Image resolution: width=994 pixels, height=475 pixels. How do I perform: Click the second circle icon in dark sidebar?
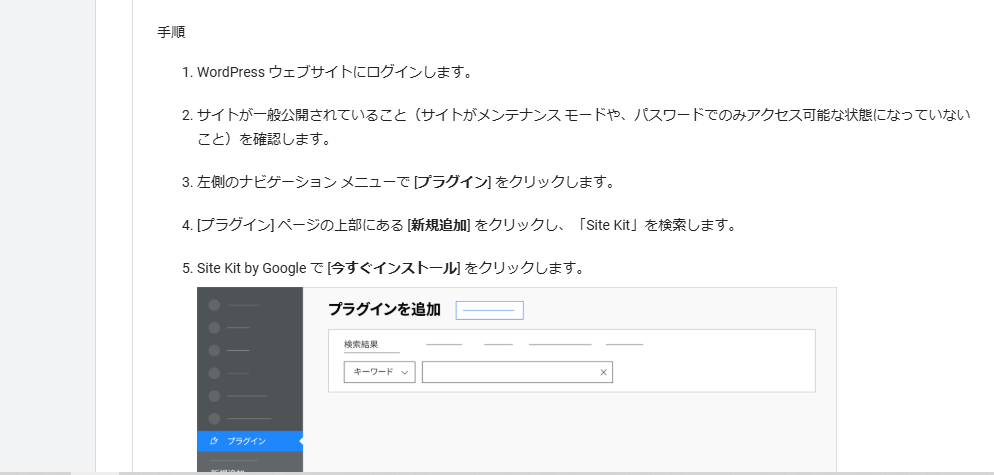(214, 327)
